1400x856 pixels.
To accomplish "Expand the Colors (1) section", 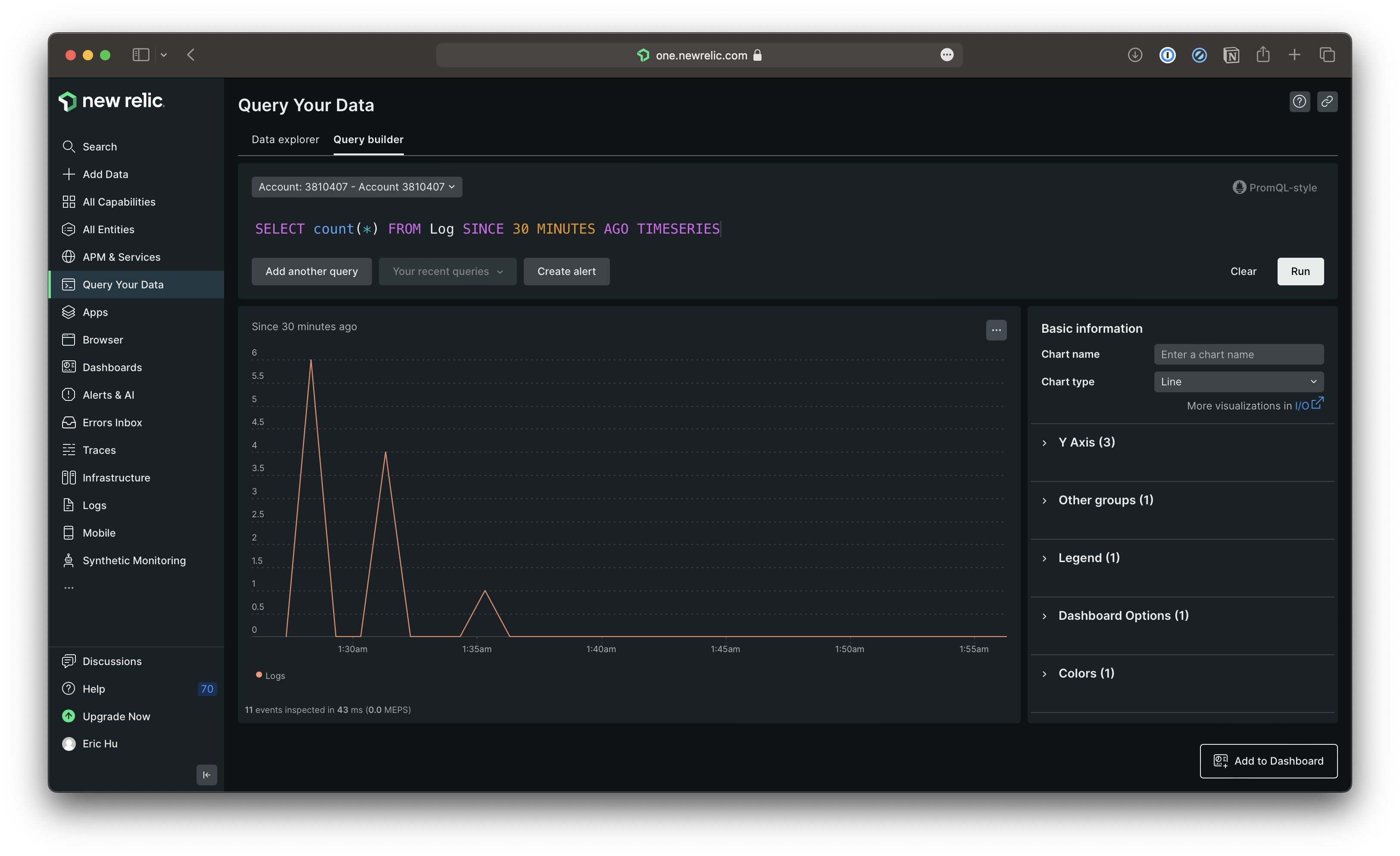I will pos(1086,673).
